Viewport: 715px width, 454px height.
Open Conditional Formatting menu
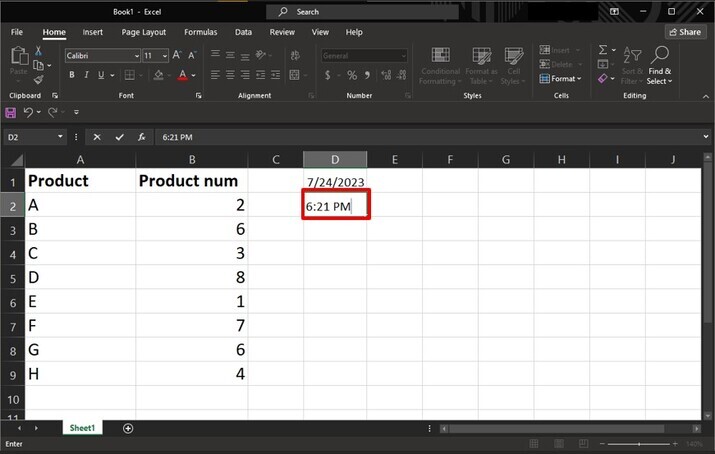click(440, 66)
